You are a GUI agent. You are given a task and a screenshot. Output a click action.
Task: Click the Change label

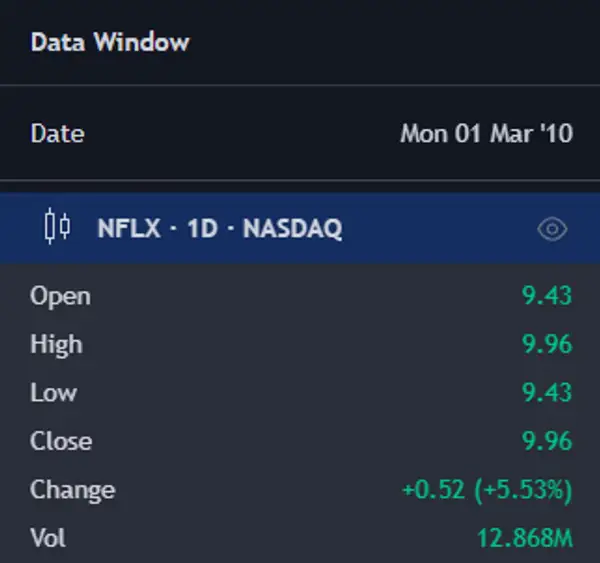point(72,490)
